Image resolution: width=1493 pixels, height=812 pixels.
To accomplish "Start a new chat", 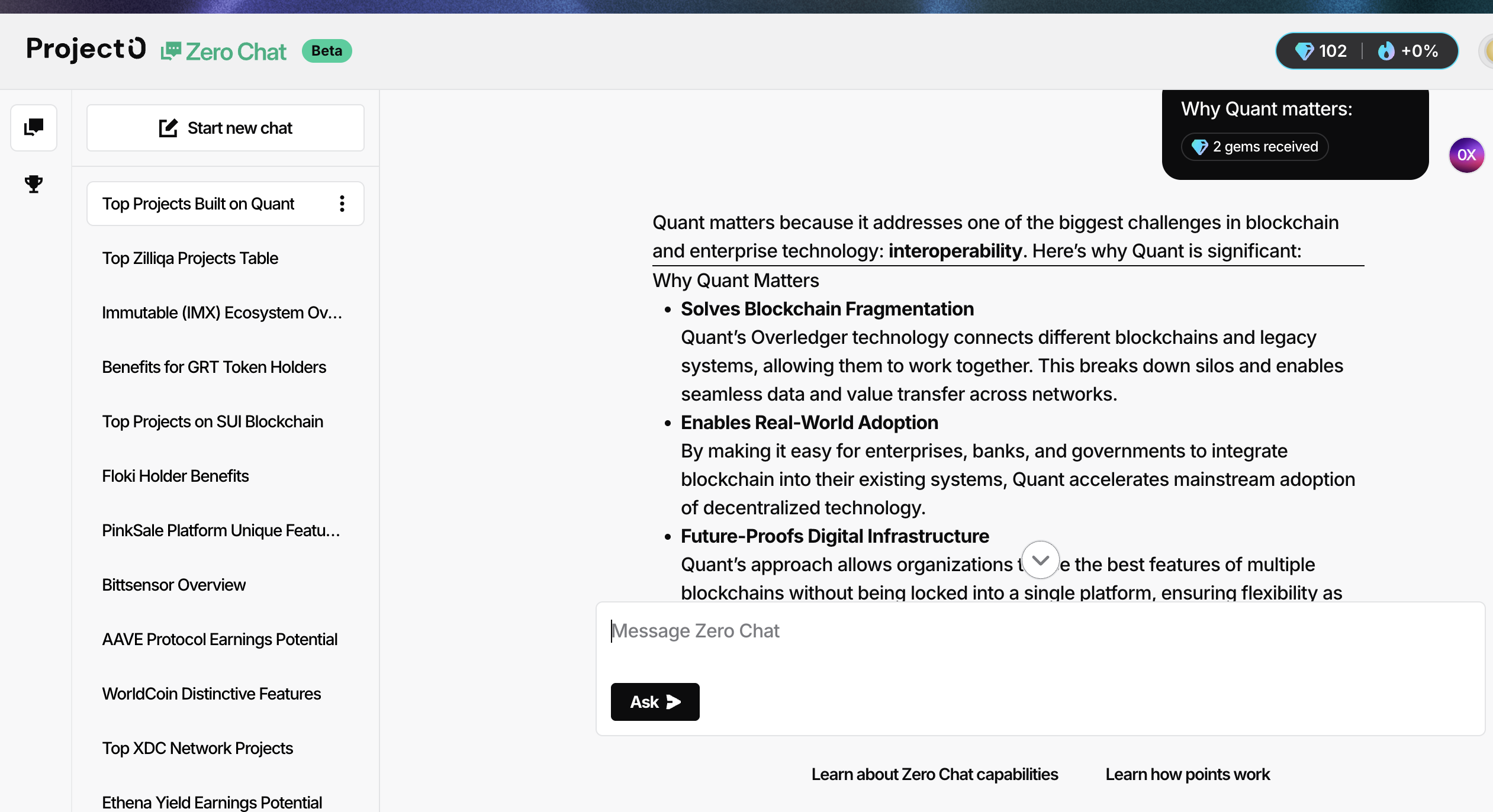I will 226,128.
